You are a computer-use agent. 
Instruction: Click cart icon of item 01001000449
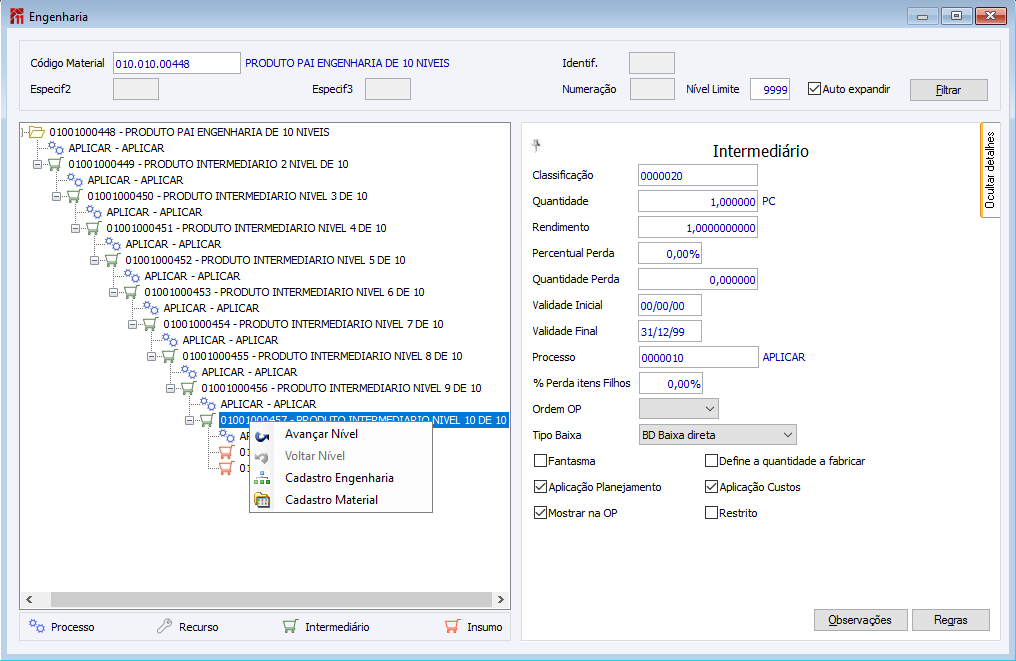[x=56, y=164]
